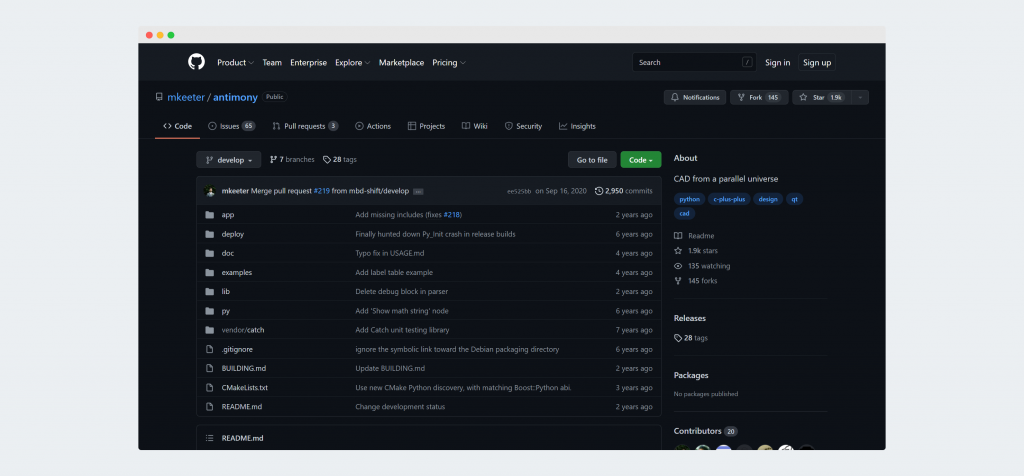Open the Explore dropdown menu
The height and width of the screenshot is (476, 1024).
353,63
